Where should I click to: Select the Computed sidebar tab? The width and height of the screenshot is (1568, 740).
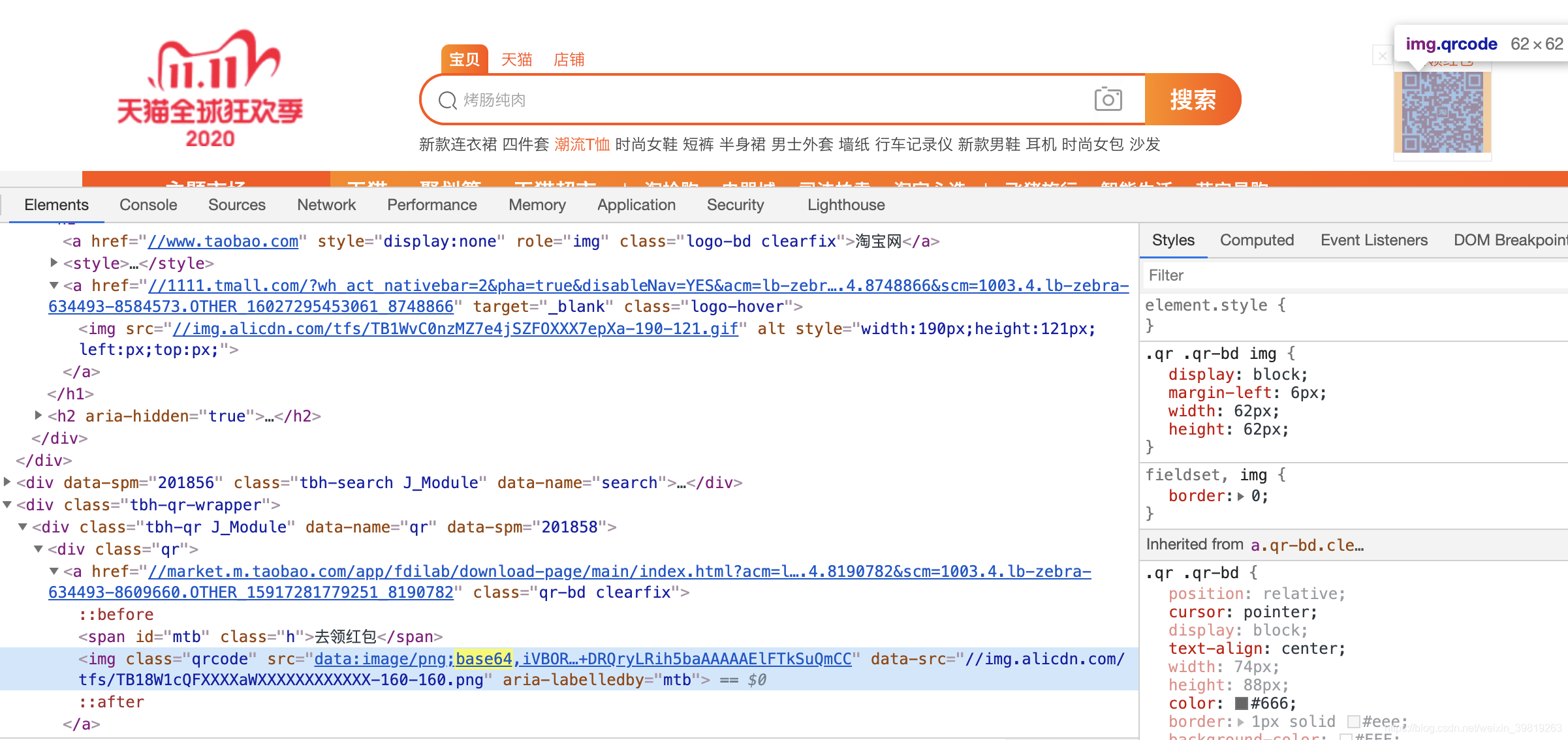(1257, 240)
